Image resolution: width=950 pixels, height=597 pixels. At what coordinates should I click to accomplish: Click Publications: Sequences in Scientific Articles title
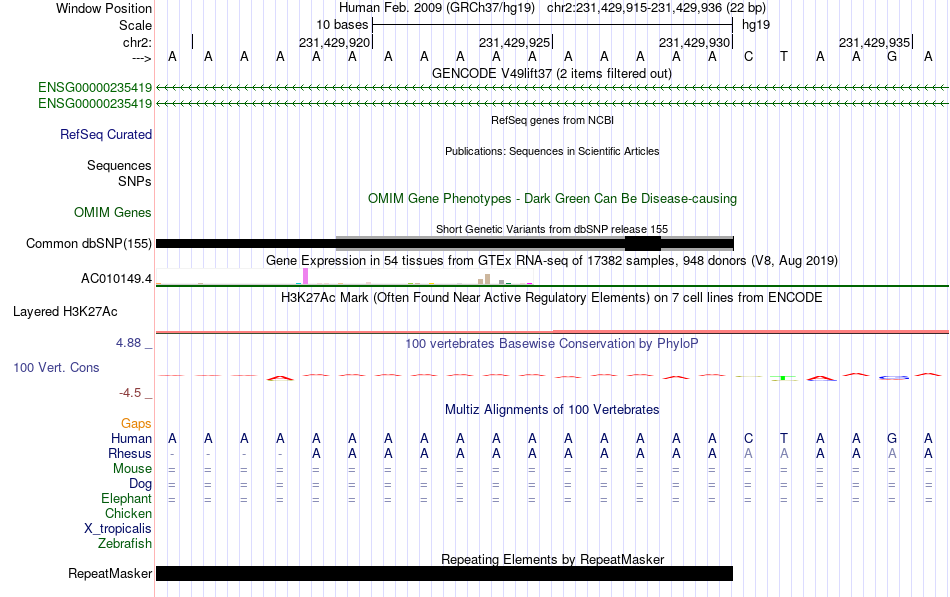tap(552, 151)
